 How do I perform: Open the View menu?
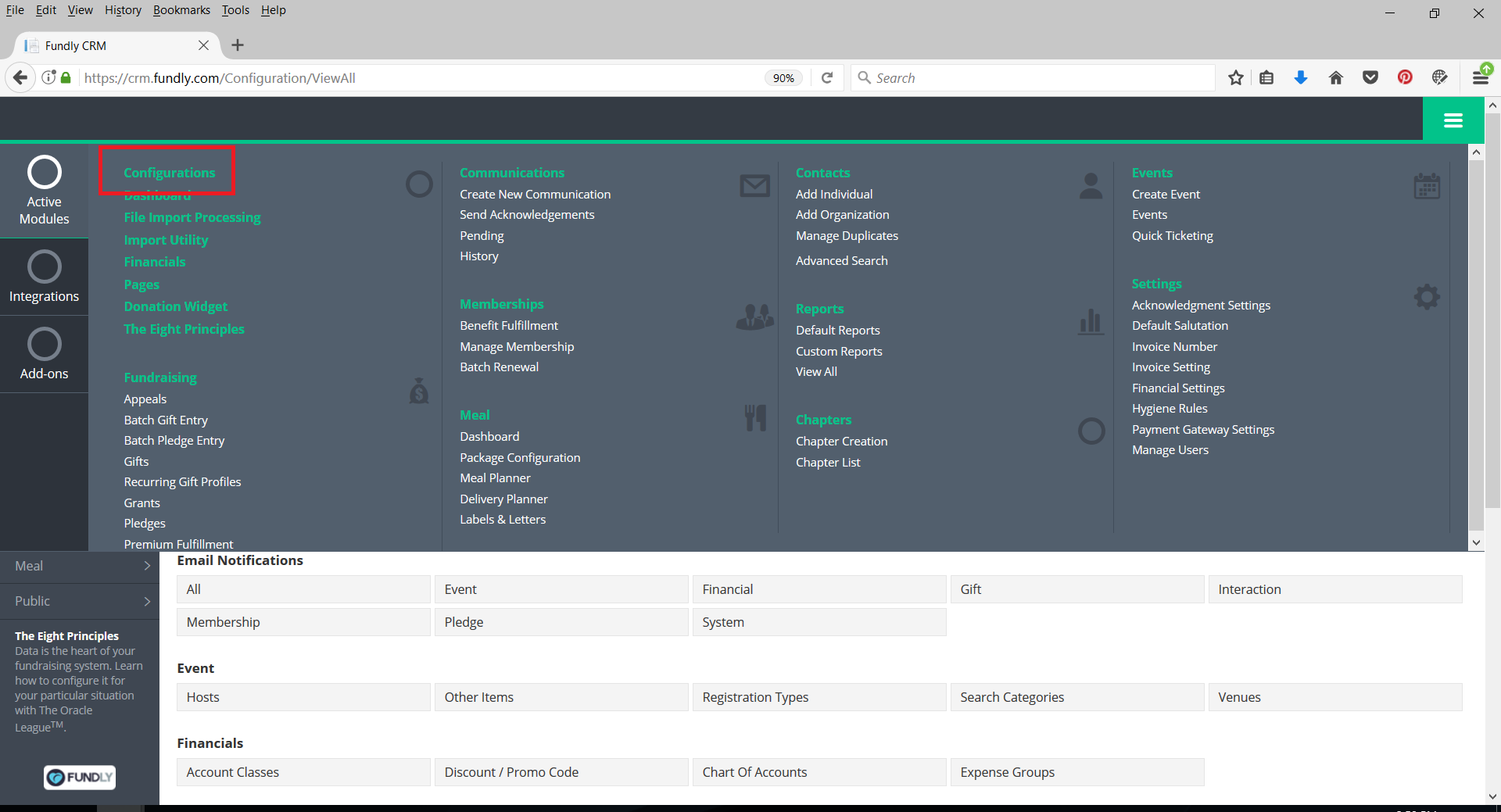click(x=80, y=10)
